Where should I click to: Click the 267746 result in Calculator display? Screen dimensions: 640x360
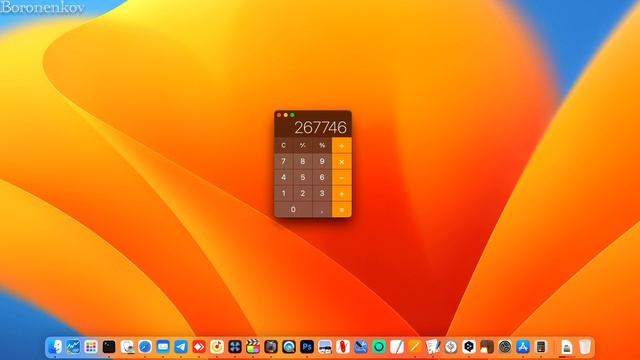[x=320, y=128]
